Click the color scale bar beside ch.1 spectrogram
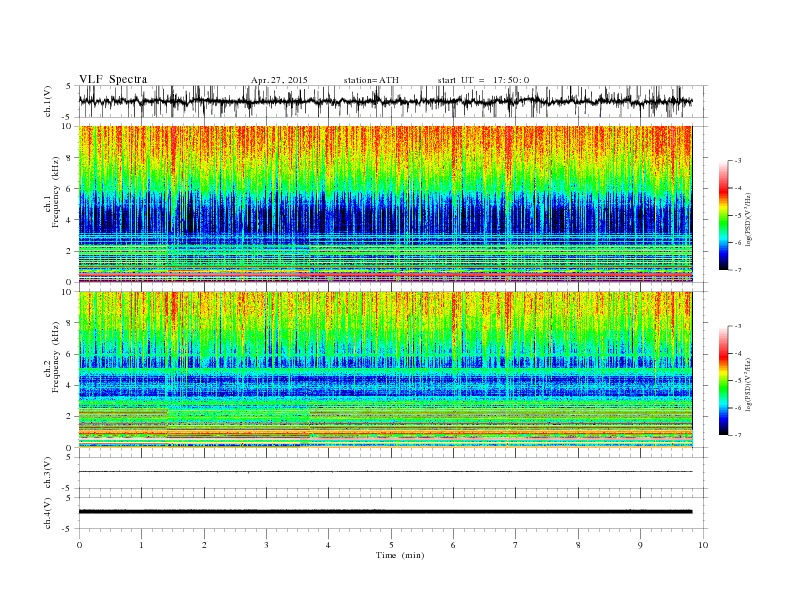 [x=723, y=216]
